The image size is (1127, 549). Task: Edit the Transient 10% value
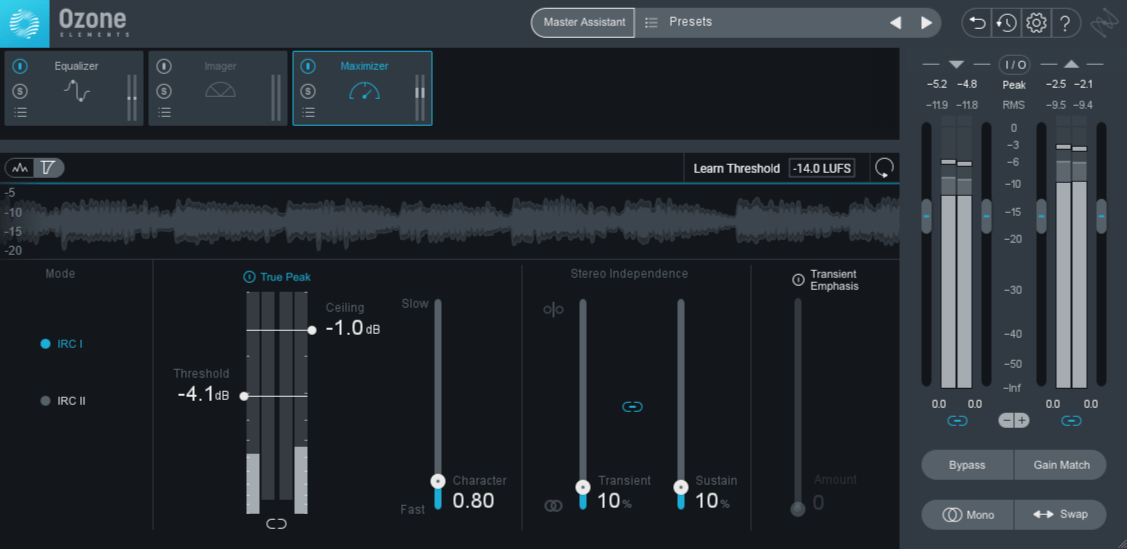615,502
